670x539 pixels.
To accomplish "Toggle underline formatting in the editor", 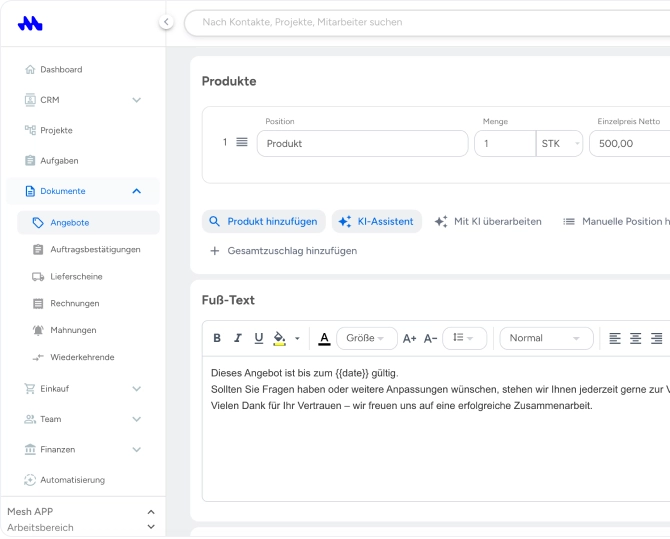I will 259,338.
